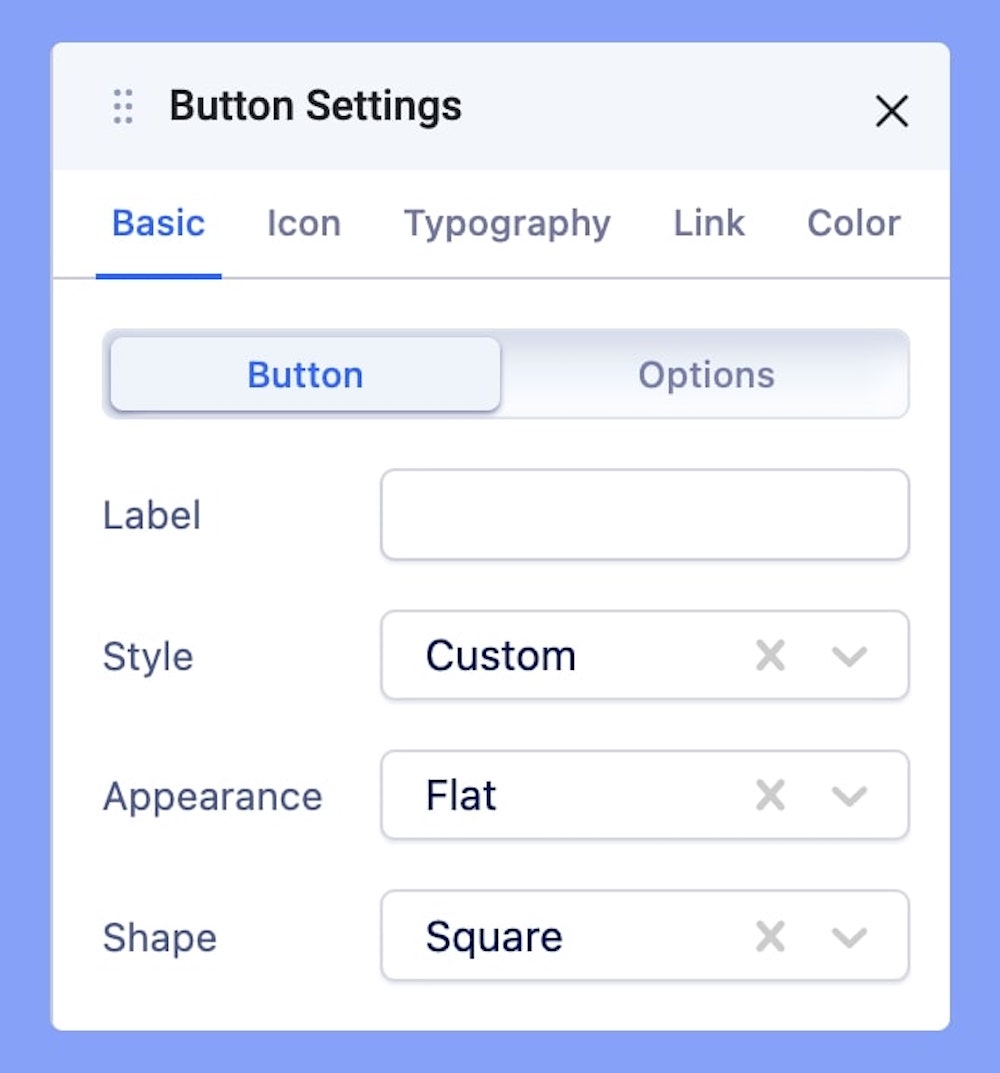Click the Label text input field

(x=644, y=515)
